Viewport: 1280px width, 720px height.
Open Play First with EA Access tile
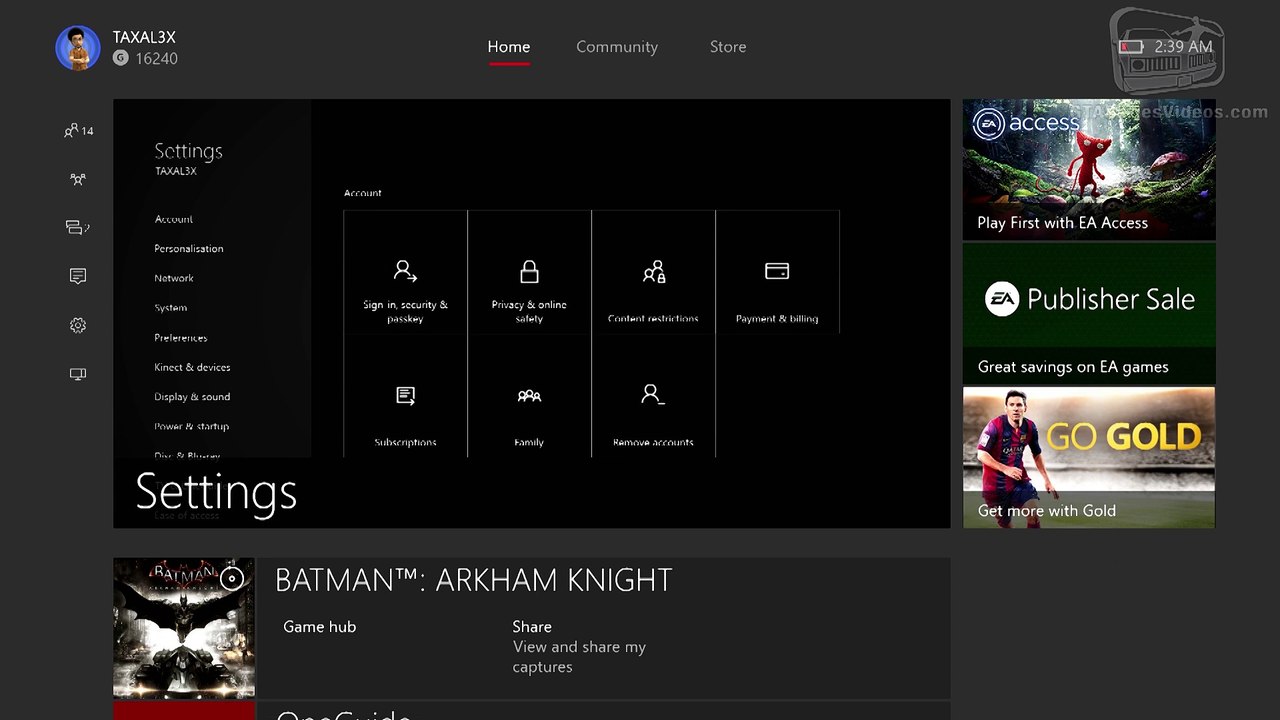point(1089,170)
